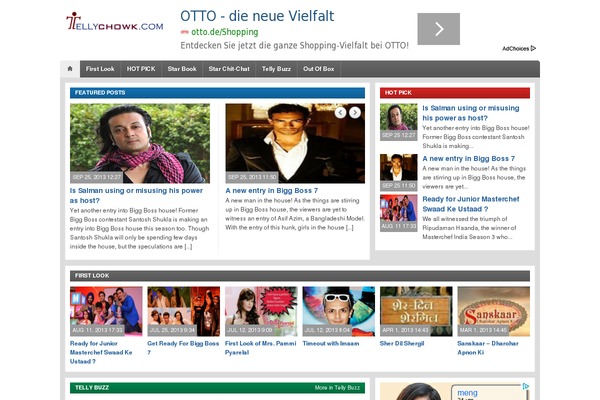Open the HOT PICK menu item
600x400 pixels.
click(x=141, y=69)
